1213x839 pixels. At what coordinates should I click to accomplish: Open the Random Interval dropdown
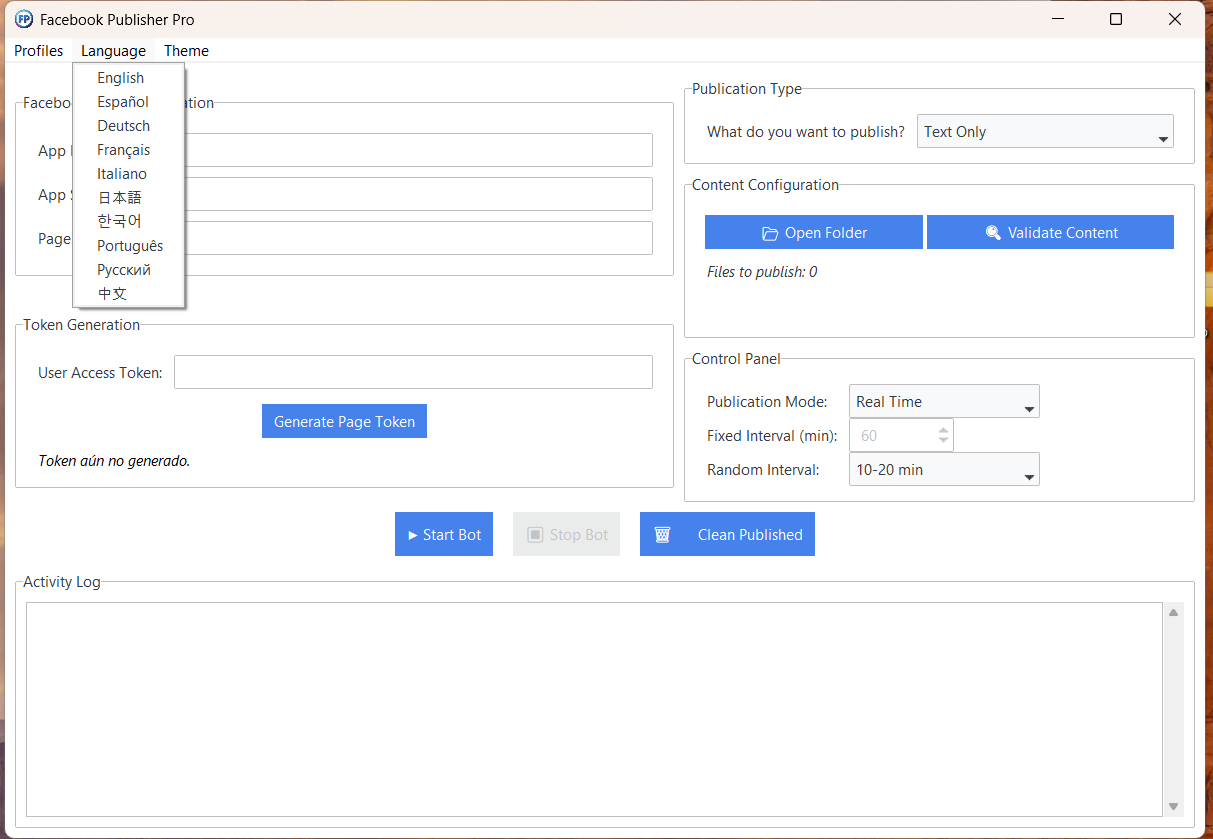(943, 470)
